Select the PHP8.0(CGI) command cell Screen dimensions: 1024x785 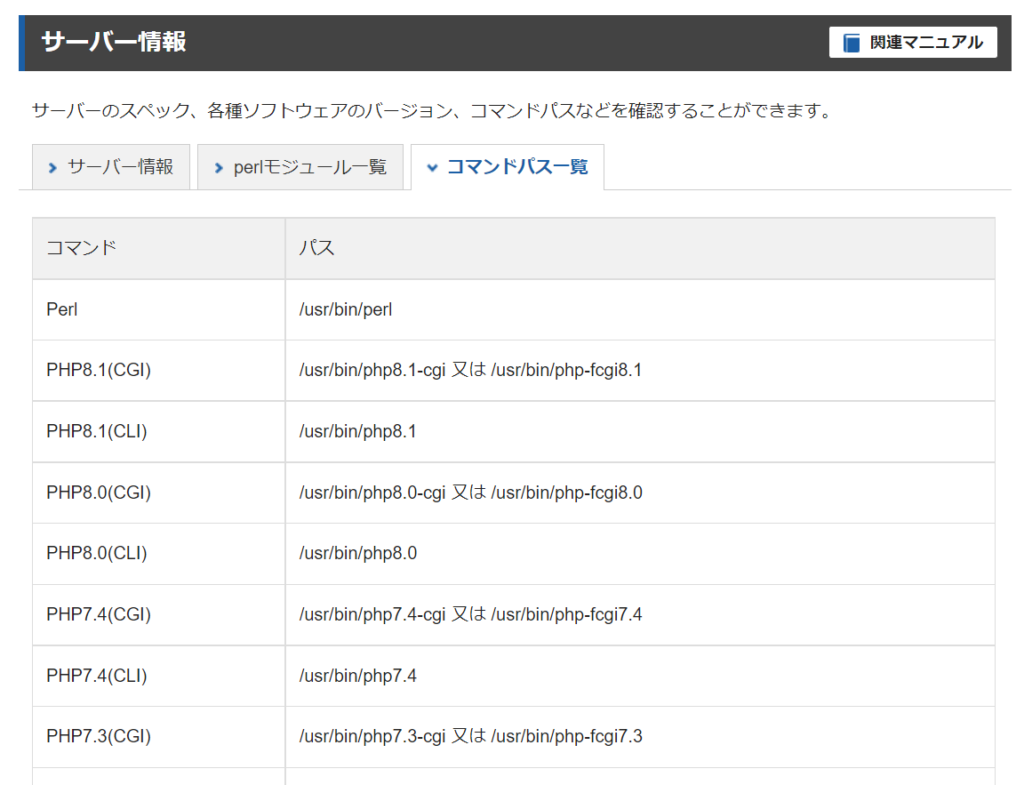(159, 492)
